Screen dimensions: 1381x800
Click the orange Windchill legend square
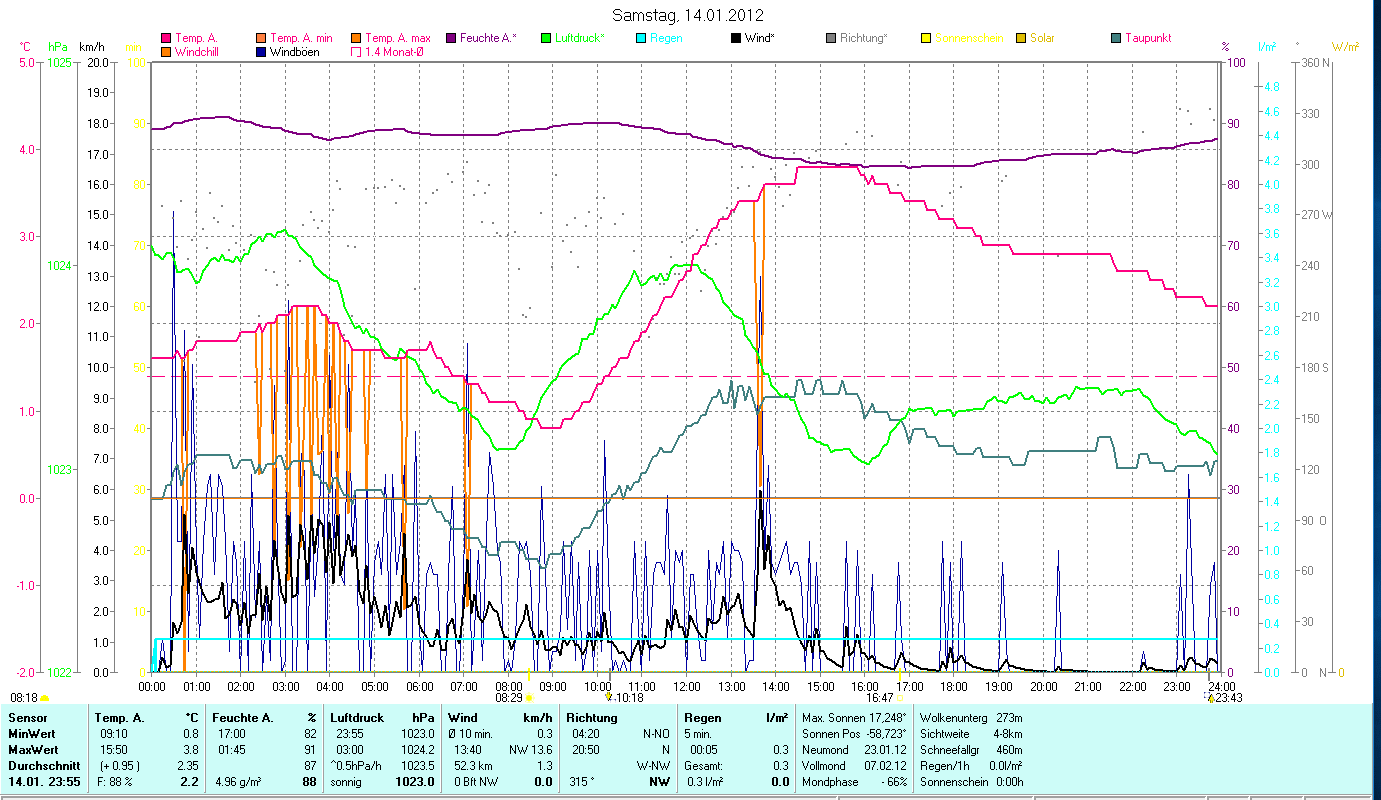point(166,51)
